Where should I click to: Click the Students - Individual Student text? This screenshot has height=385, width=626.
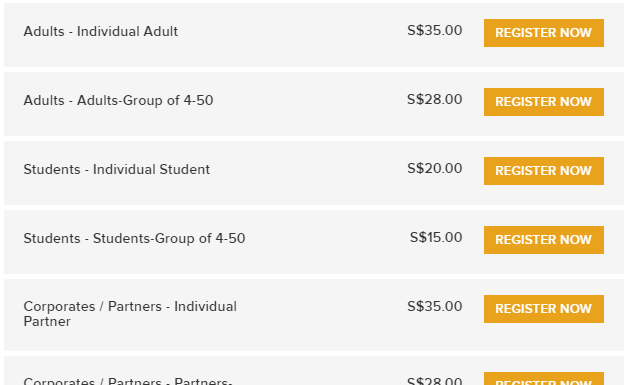click(117, 169)
